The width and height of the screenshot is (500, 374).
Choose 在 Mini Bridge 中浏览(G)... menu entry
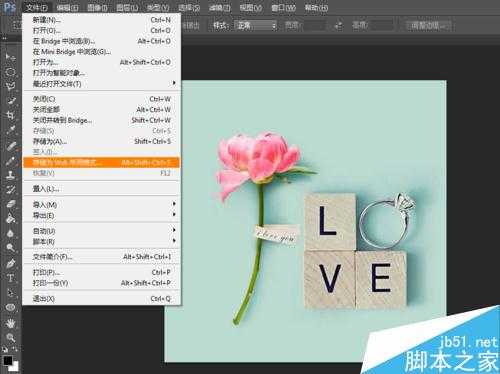pos(102,52)
